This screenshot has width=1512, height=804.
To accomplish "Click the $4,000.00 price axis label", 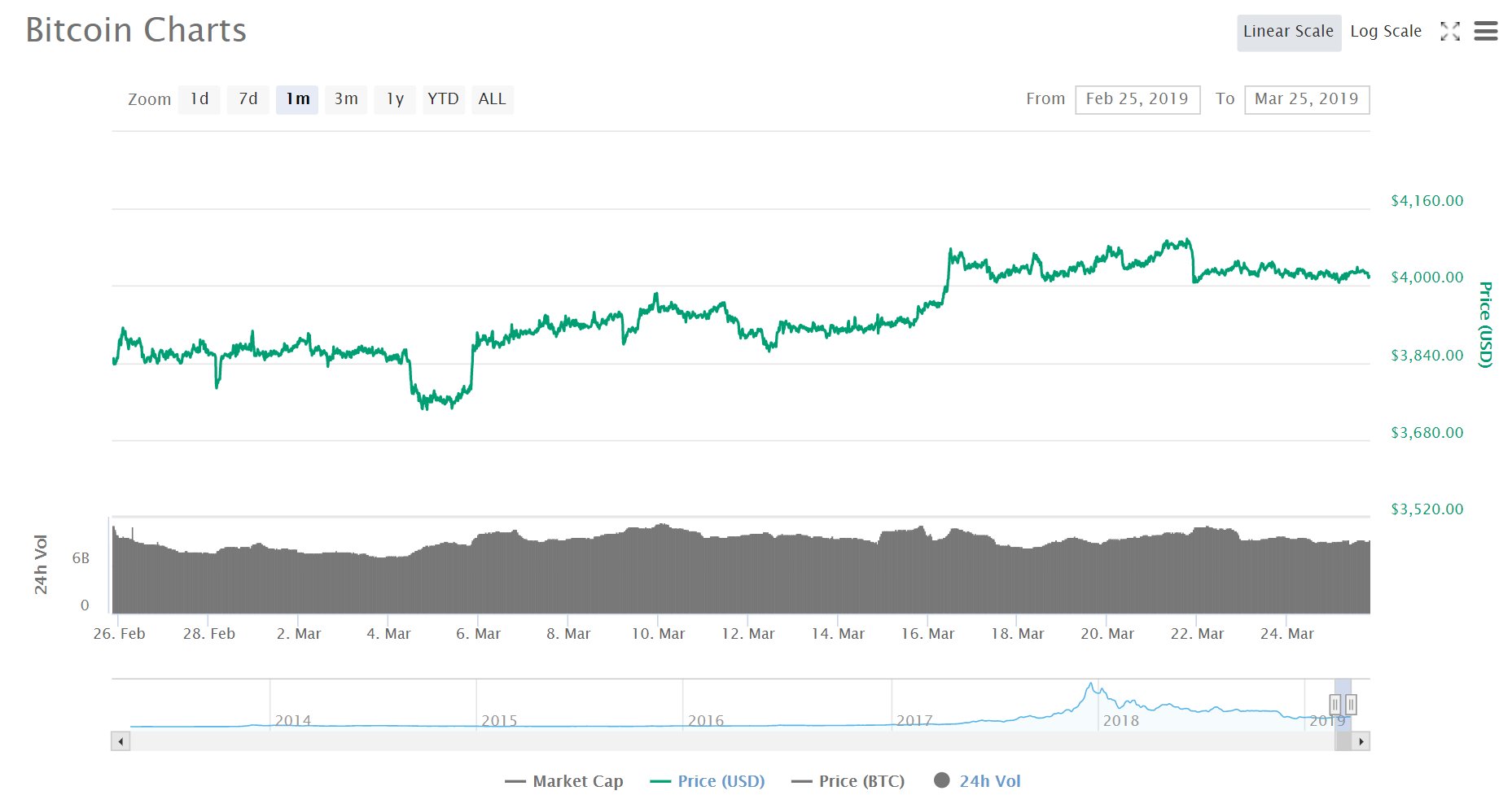I will [1427, 277].
